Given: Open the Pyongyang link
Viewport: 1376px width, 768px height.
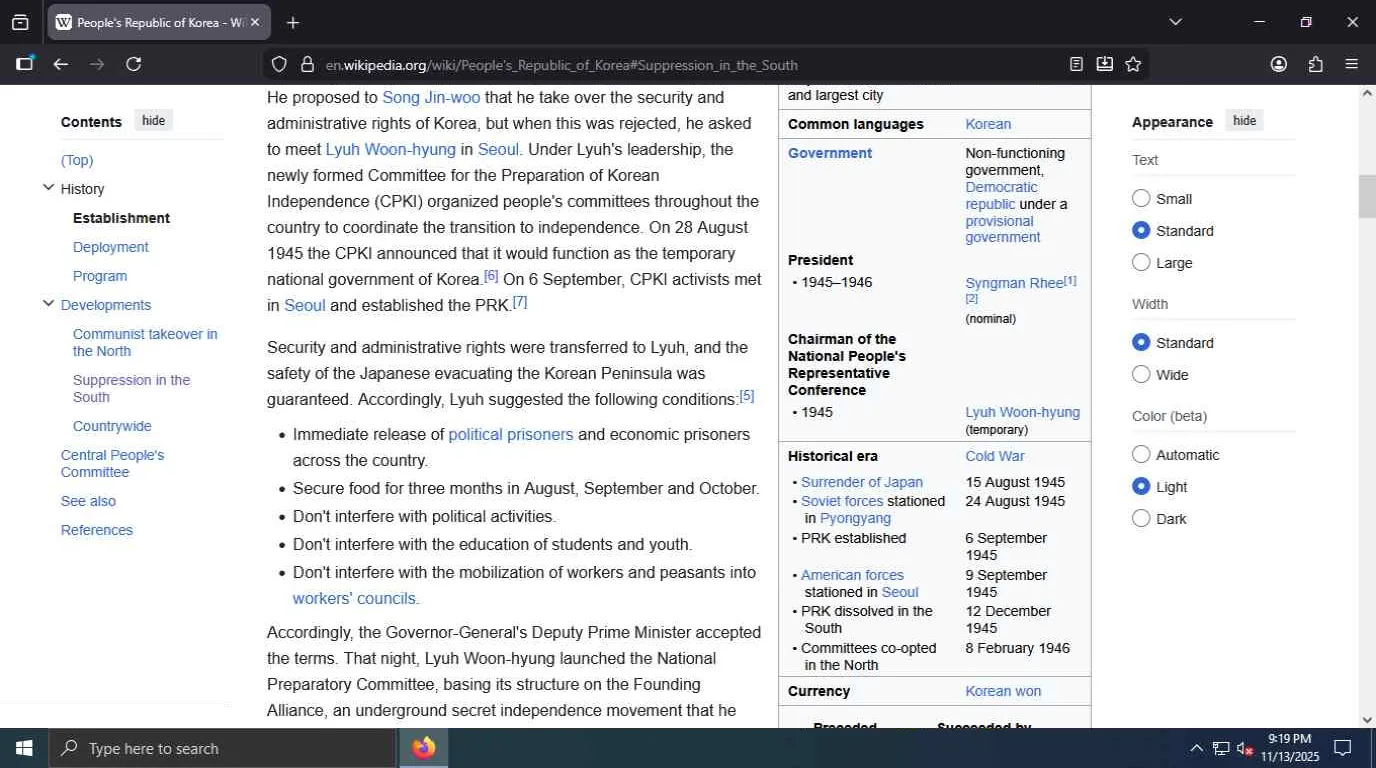Looking at the screenshot, I should pos(855,518).
